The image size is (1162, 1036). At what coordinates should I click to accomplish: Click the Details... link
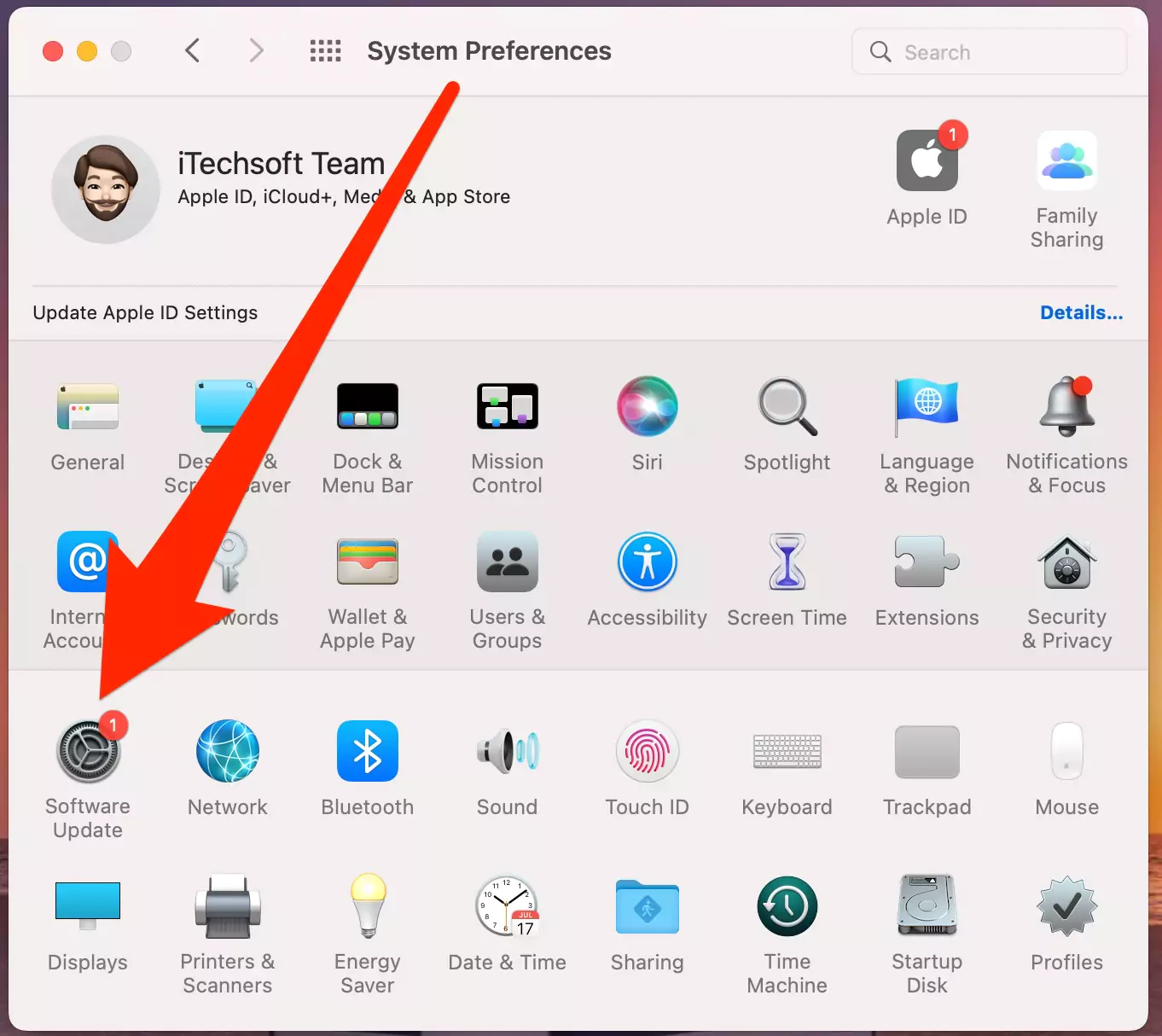pyautogui.click(x=1081, y=312)
